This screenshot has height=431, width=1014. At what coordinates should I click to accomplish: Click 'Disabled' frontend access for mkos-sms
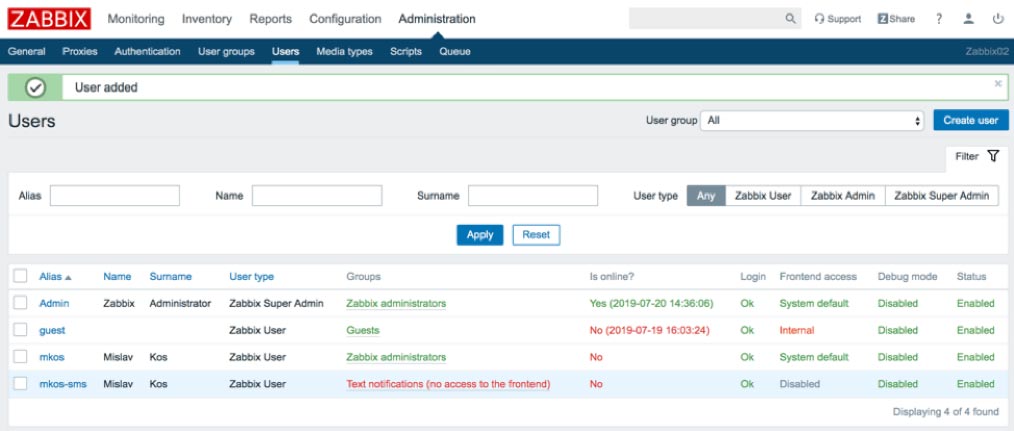click(x=799, y=384)
